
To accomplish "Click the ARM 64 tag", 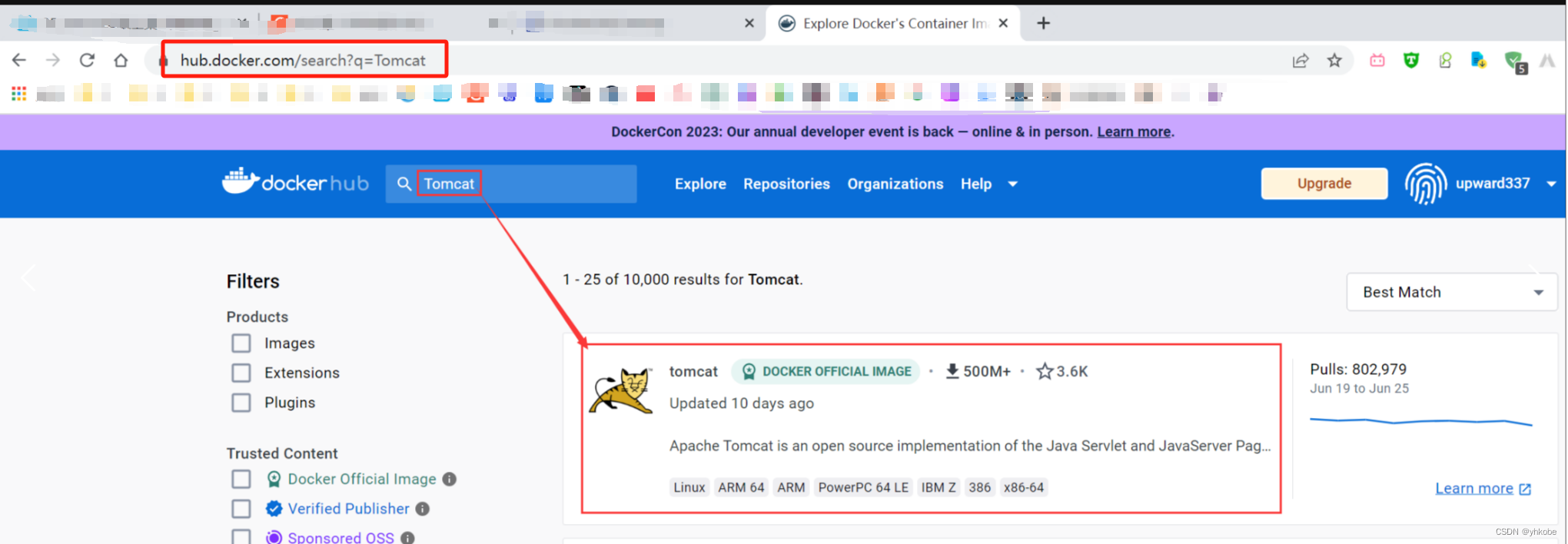I will coord(741,487).
